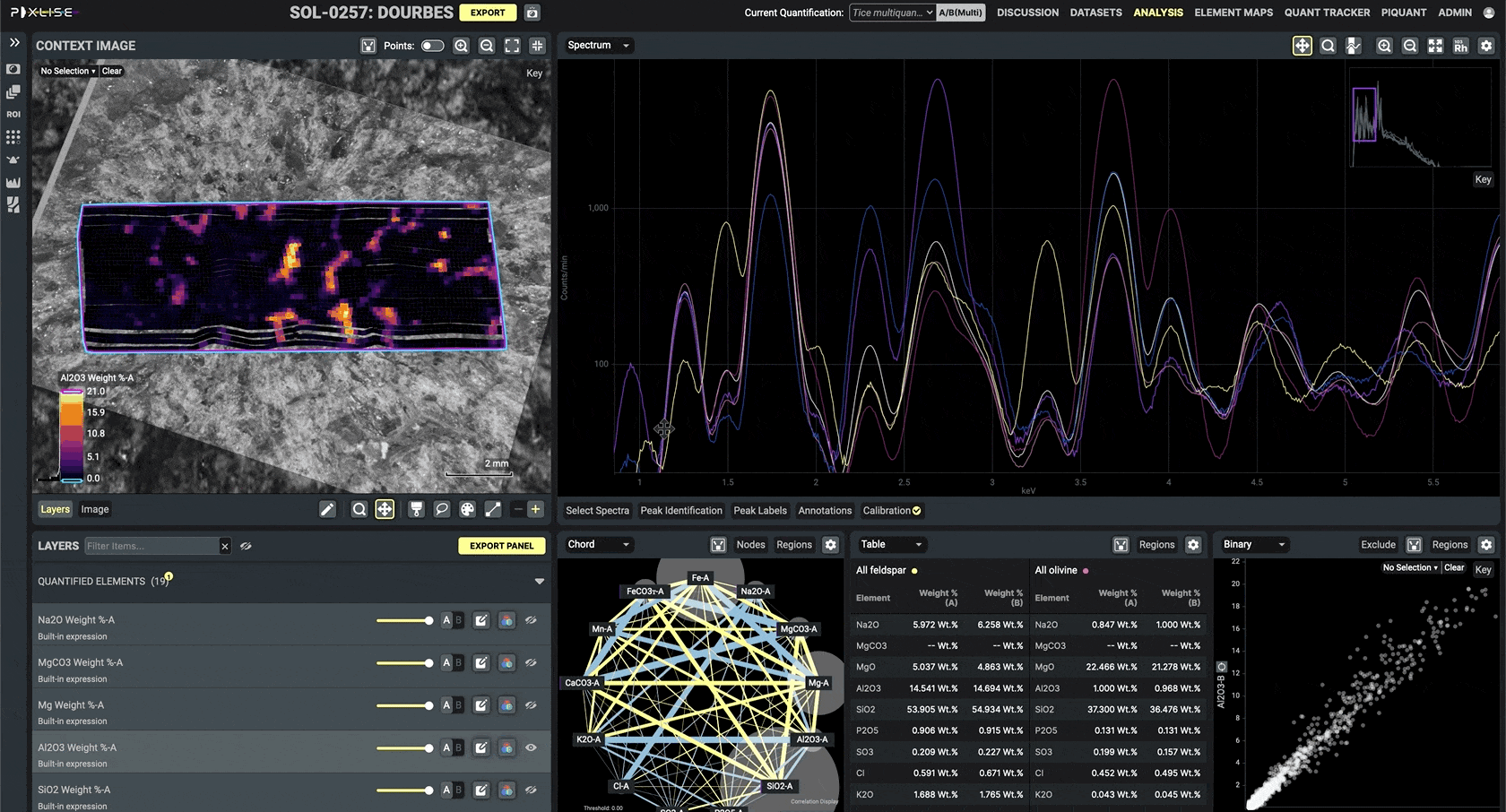Show the SiO2 Weight %-A layer

coord(531,790)
